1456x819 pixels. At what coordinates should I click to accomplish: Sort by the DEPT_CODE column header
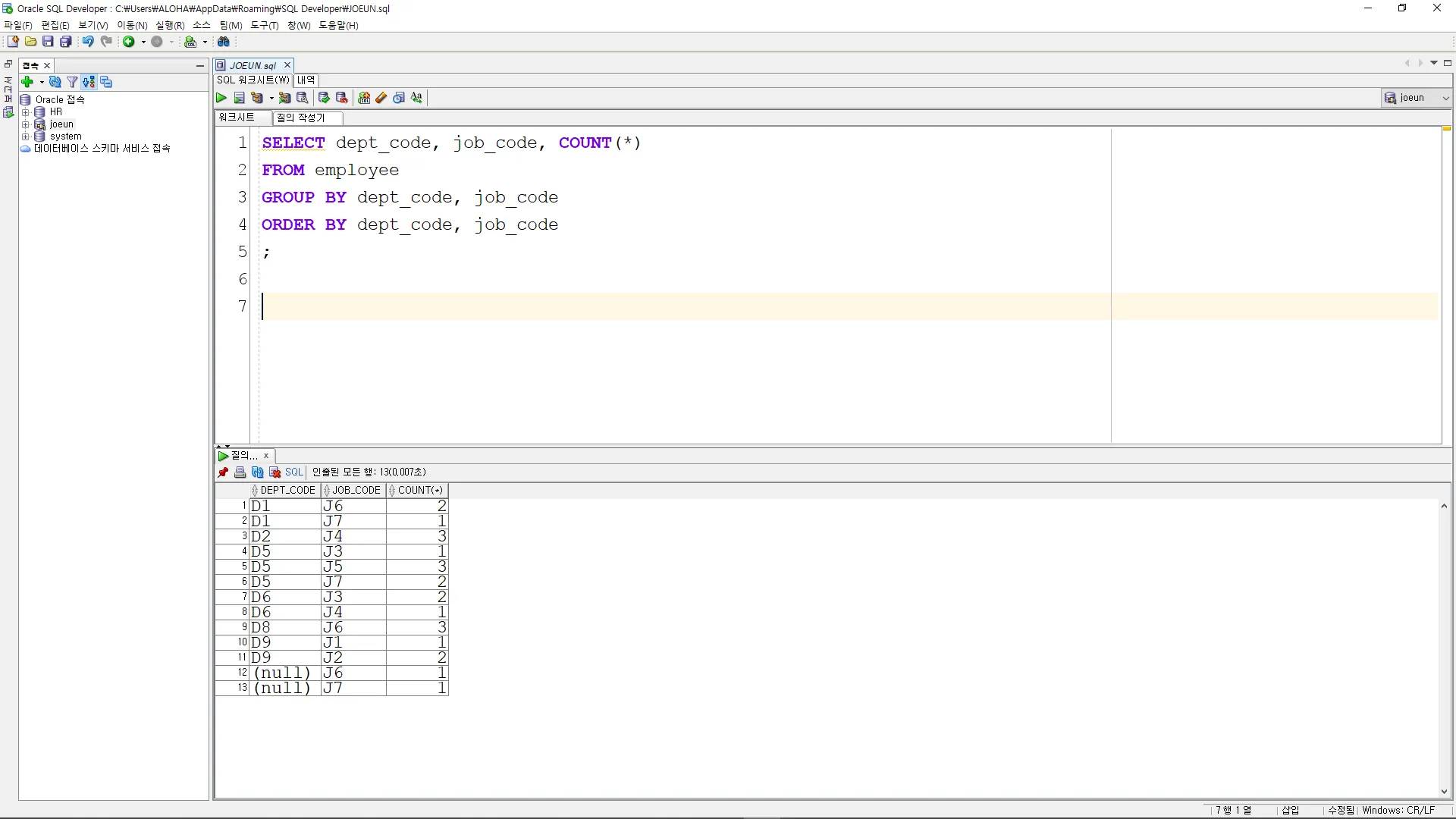287,491
